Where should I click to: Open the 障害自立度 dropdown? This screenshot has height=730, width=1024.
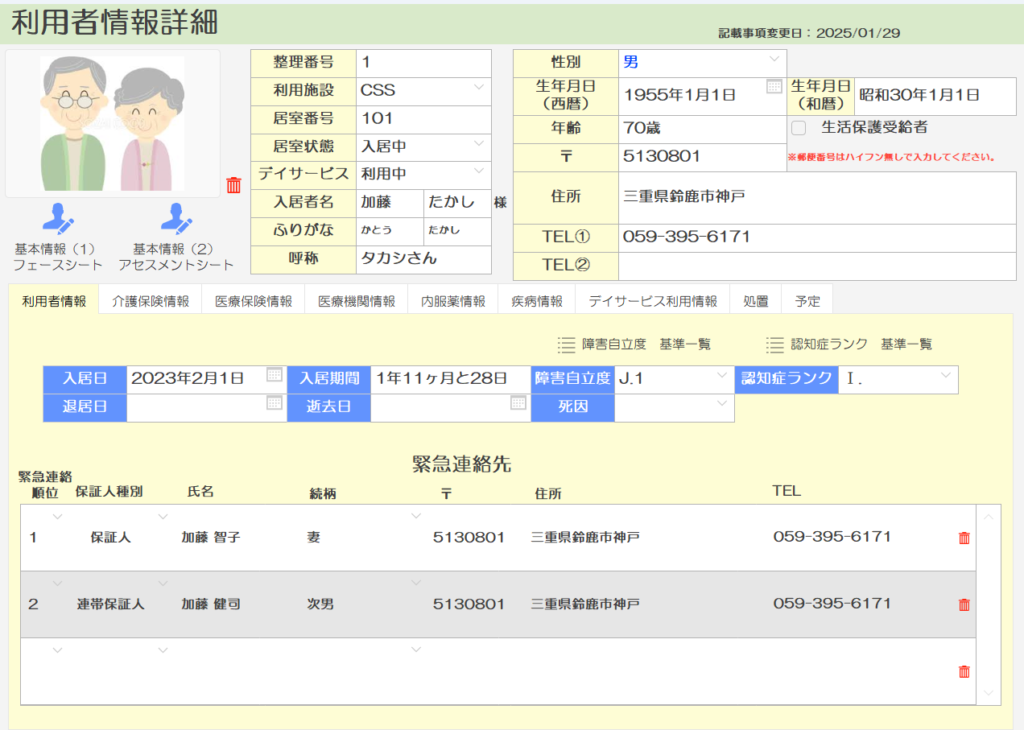722,376
